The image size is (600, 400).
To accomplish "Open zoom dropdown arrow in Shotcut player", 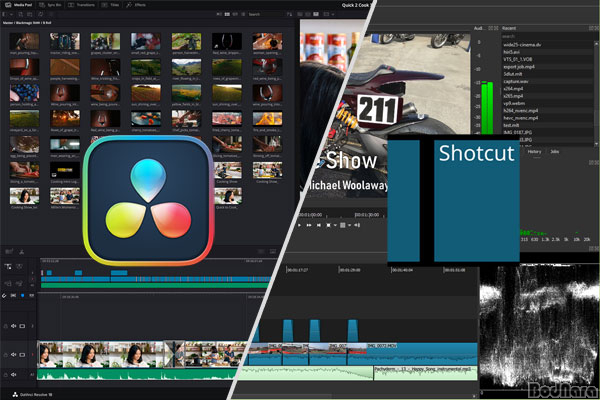I will pos(335,225).
